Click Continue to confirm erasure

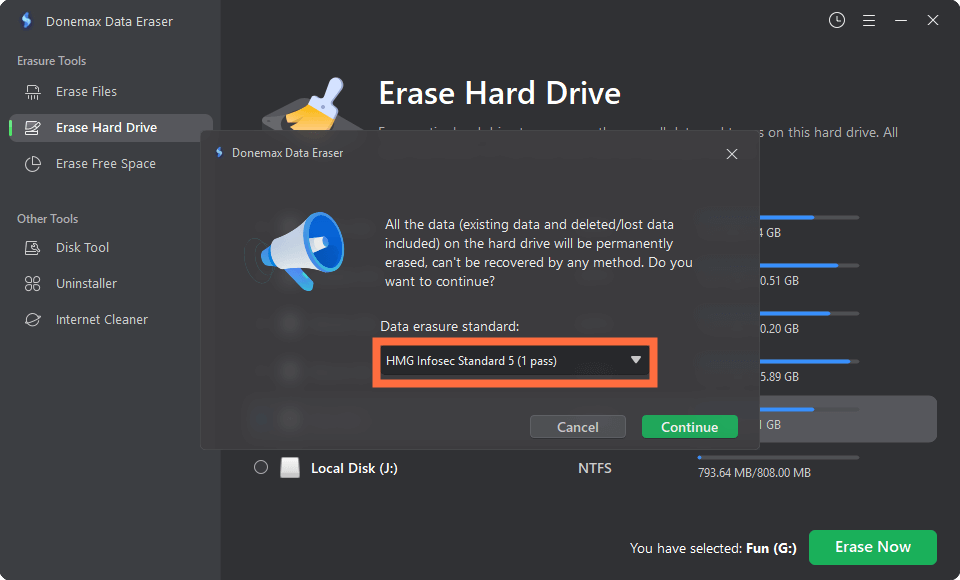coord(689,427)
